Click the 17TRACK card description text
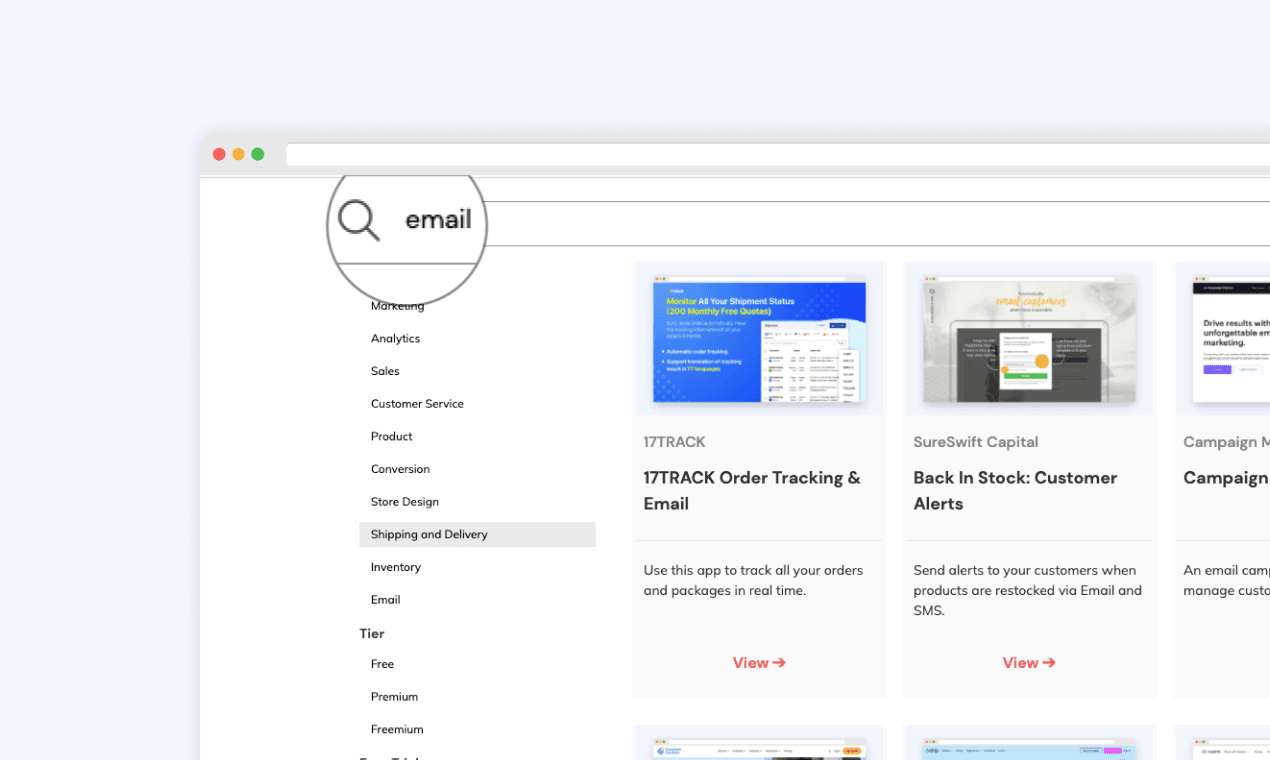 [x=753, y=581]
